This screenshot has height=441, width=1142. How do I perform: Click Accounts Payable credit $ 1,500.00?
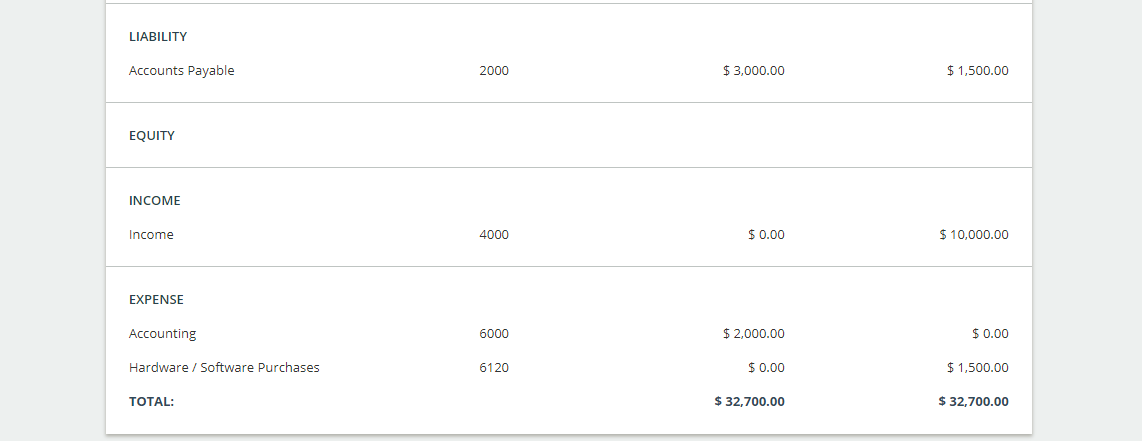coord(977,71)
